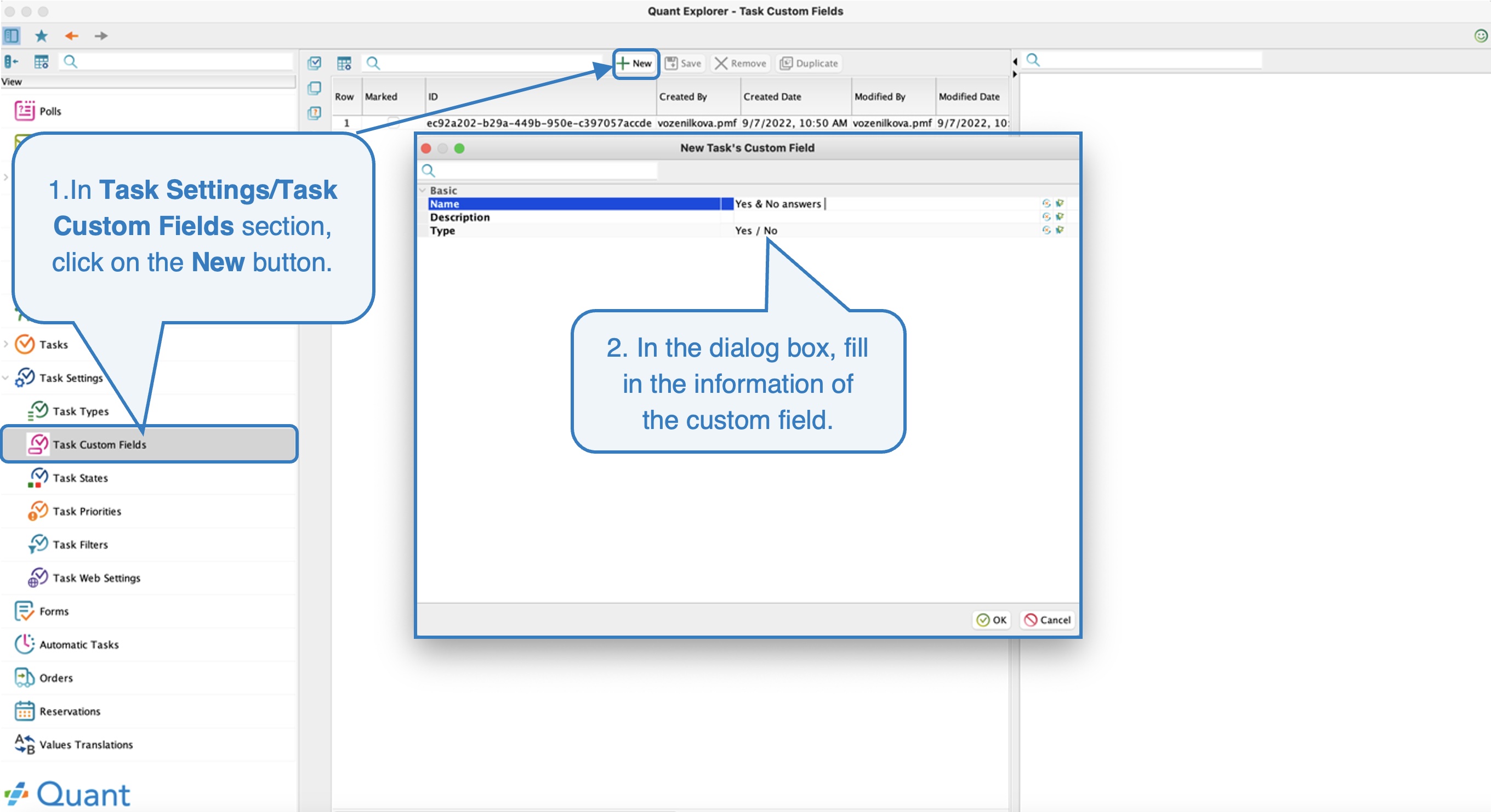Expand the Tasks tree node
Image resolution: width=1491 pixels, height=812 pixels.
(6, 344)
